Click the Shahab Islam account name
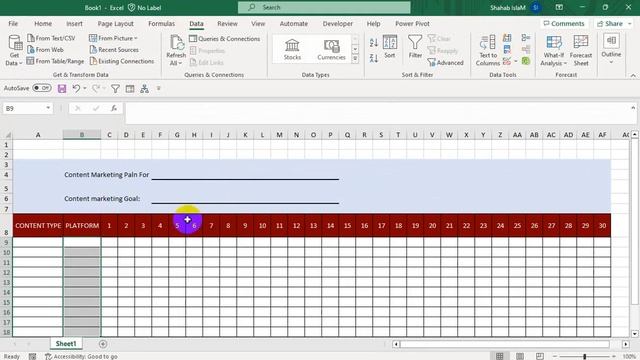The image size is (640, 360). (x=507, y=7)
